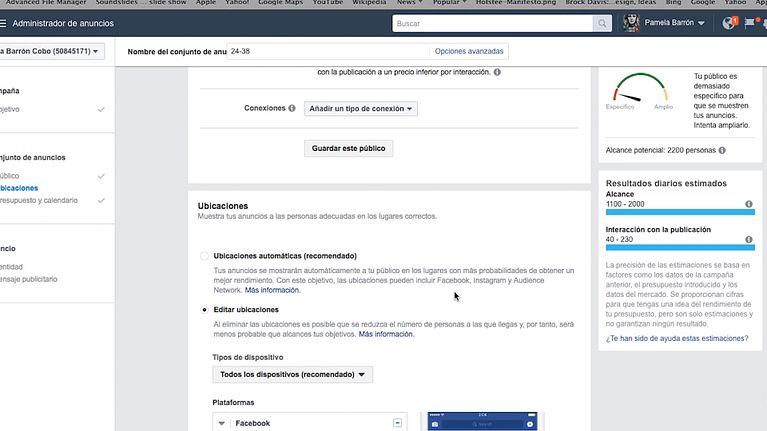The height and width of the screenshot is (431, 767).
Task: Go to Objetivo sidebar item
Action: [x=10, y=109]
